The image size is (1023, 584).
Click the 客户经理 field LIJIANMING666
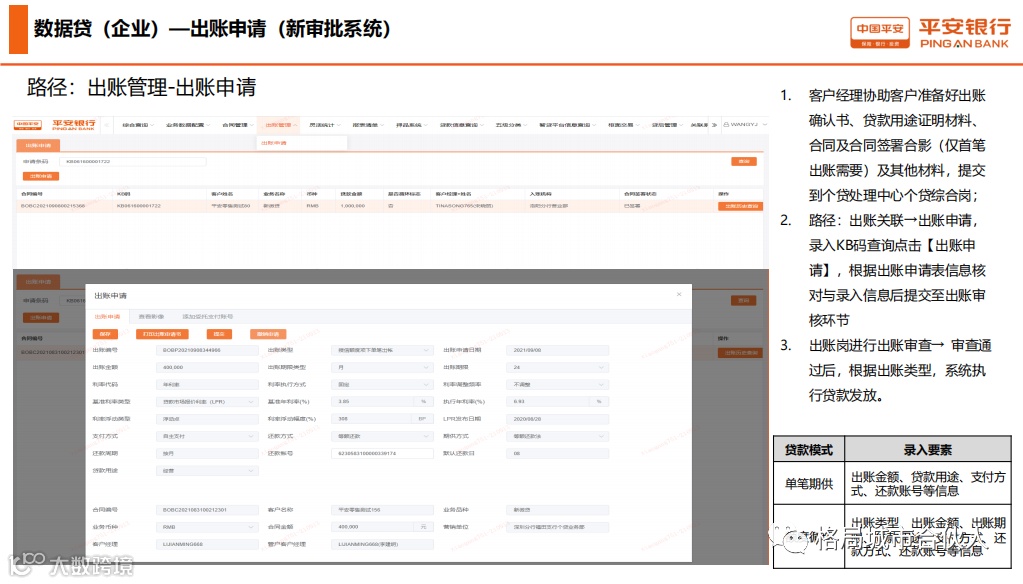click(207, 544)
